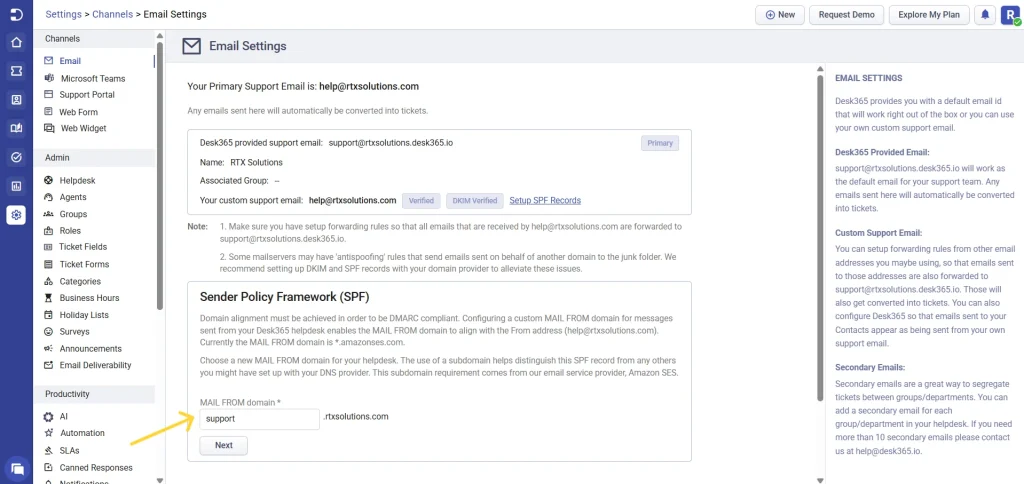1024x484 pixels.
Task: Go to Channels breadcrumb link
Action: pos(112,14)
